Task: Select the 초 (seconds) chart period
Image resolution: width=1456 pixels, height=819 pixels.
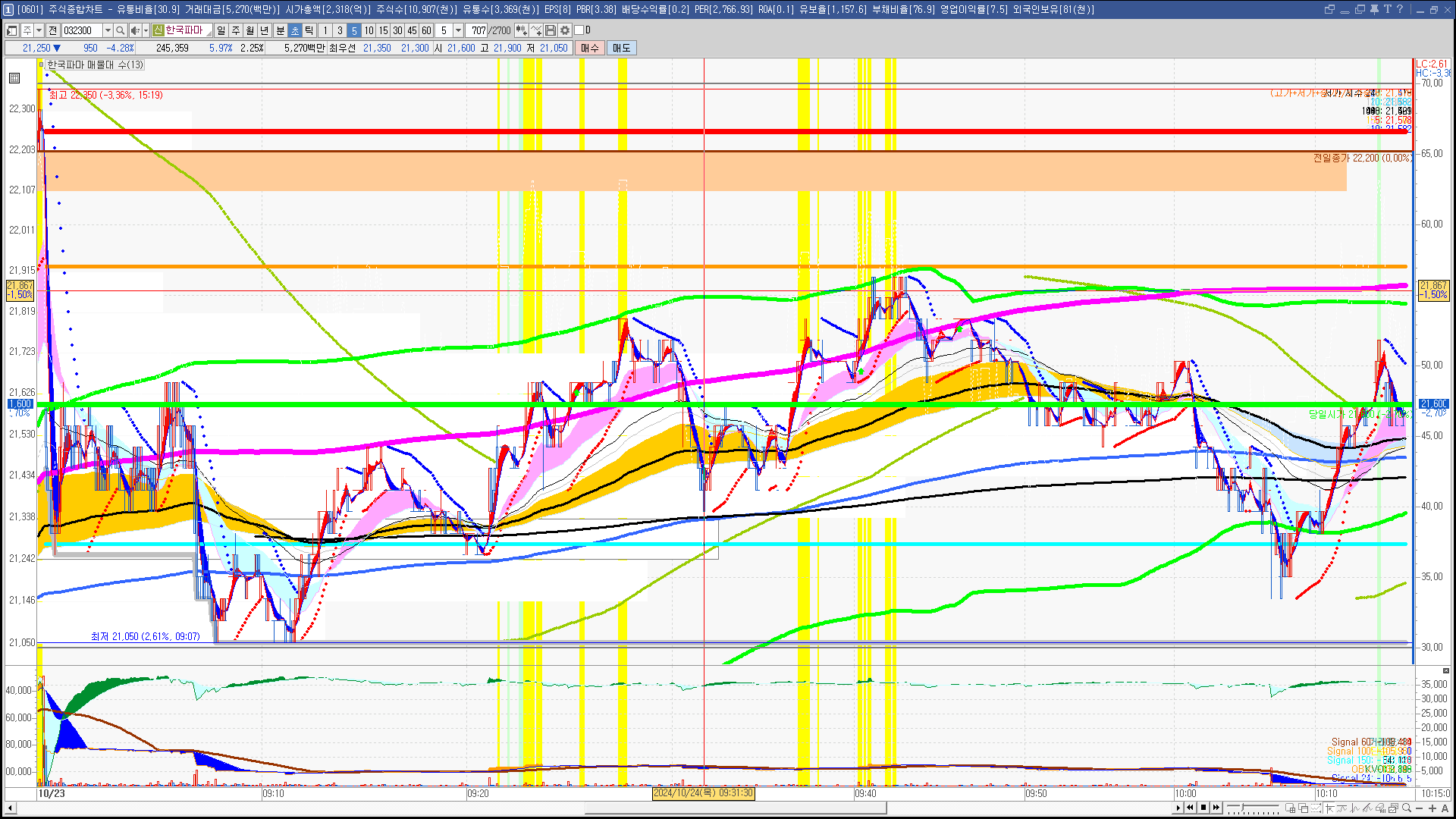Action: pos(295,30)
